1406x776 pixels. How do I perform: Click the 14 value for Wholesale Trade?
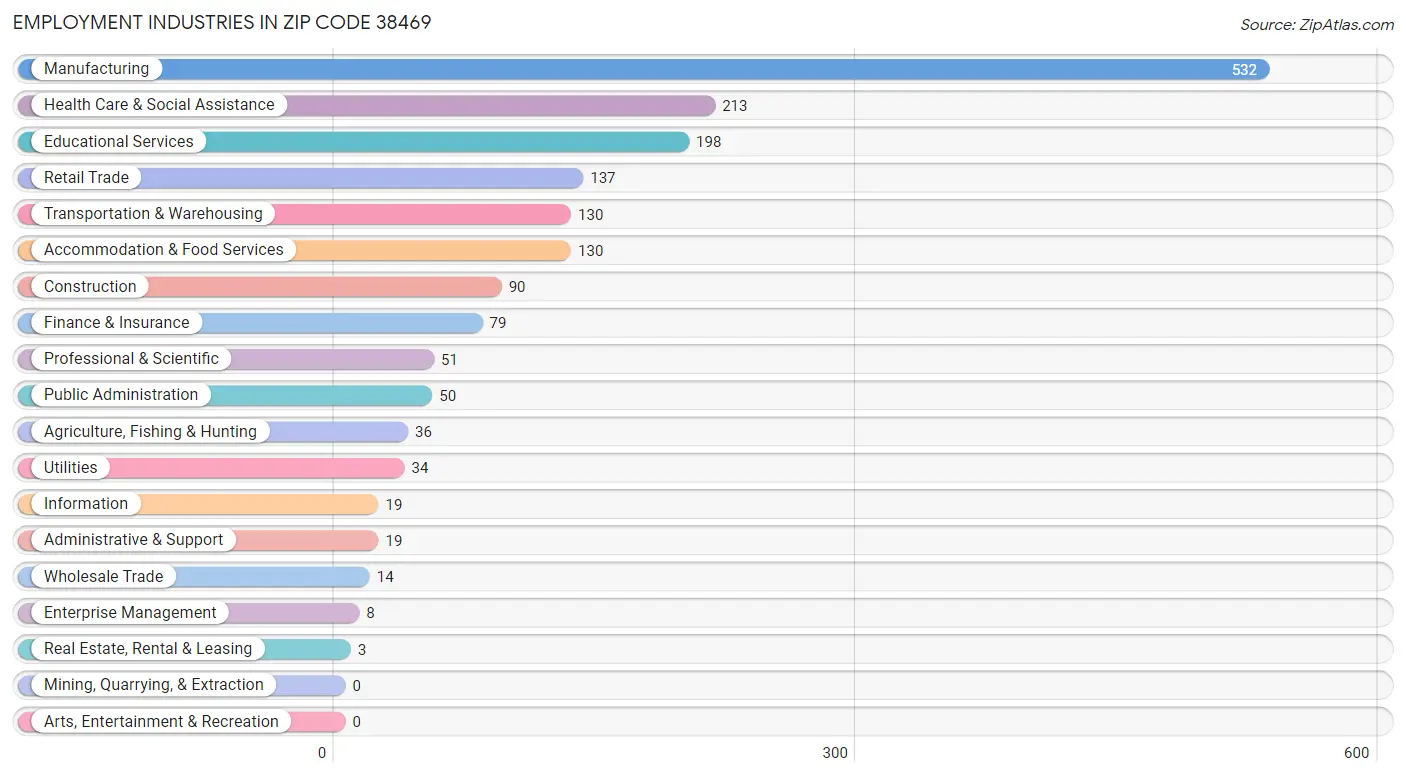pyautogui.click(x=385, y=577)
